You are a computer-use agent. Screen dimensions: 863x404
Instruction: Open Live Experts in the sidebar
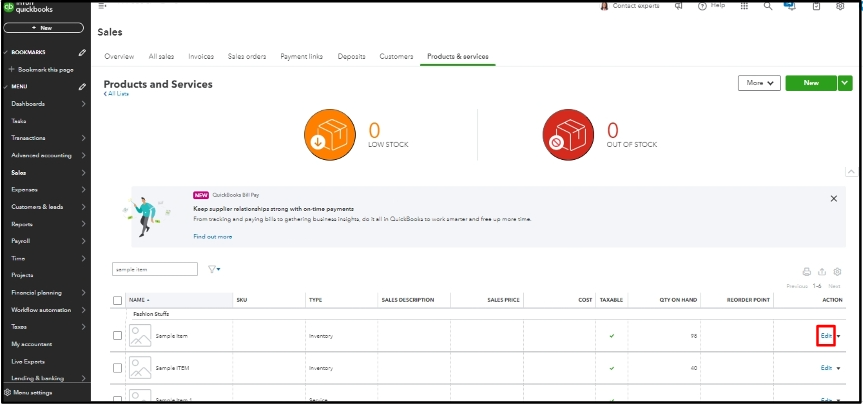coord(28,362)
